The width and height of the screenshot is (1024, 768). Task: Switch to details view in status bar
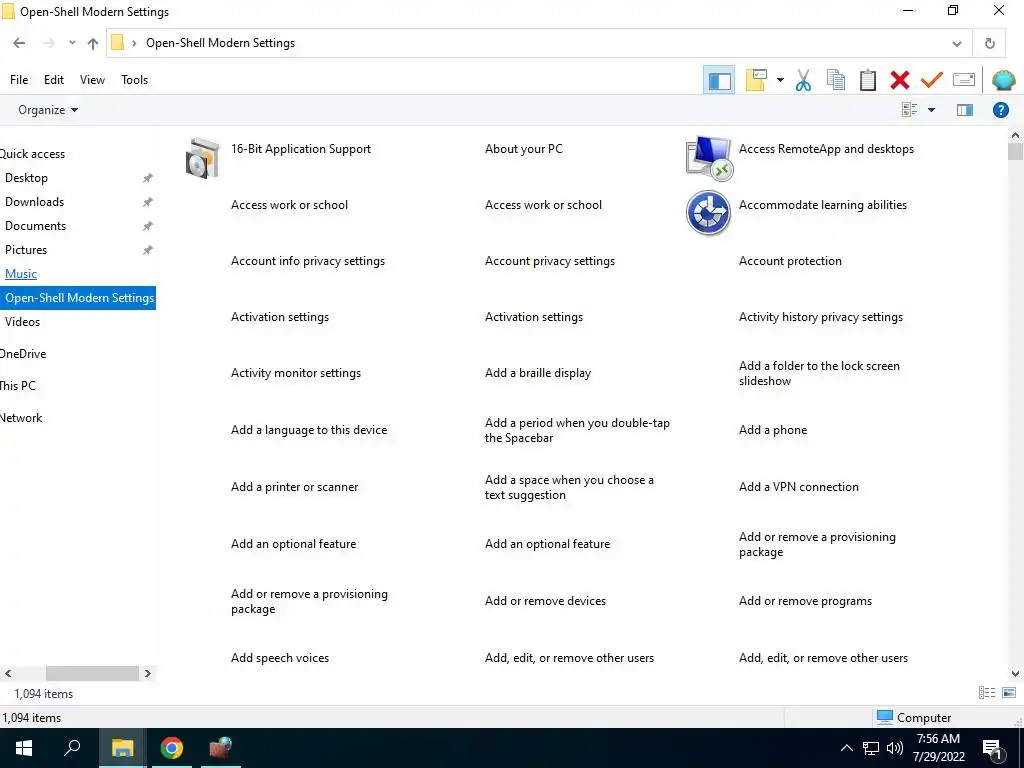point(987,693)
